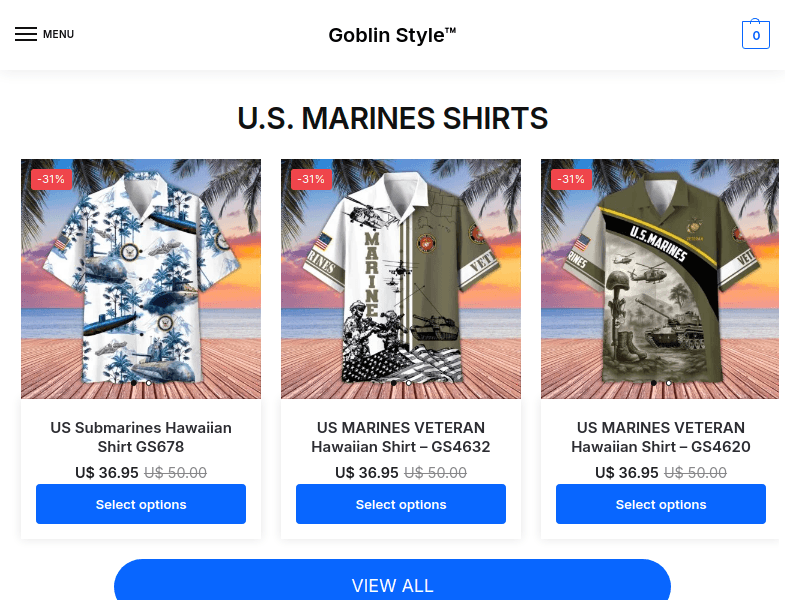This screenshot has height=600, width=800.
Task: Select second image dot on Submarines shirt
Action: coord(148,383)
